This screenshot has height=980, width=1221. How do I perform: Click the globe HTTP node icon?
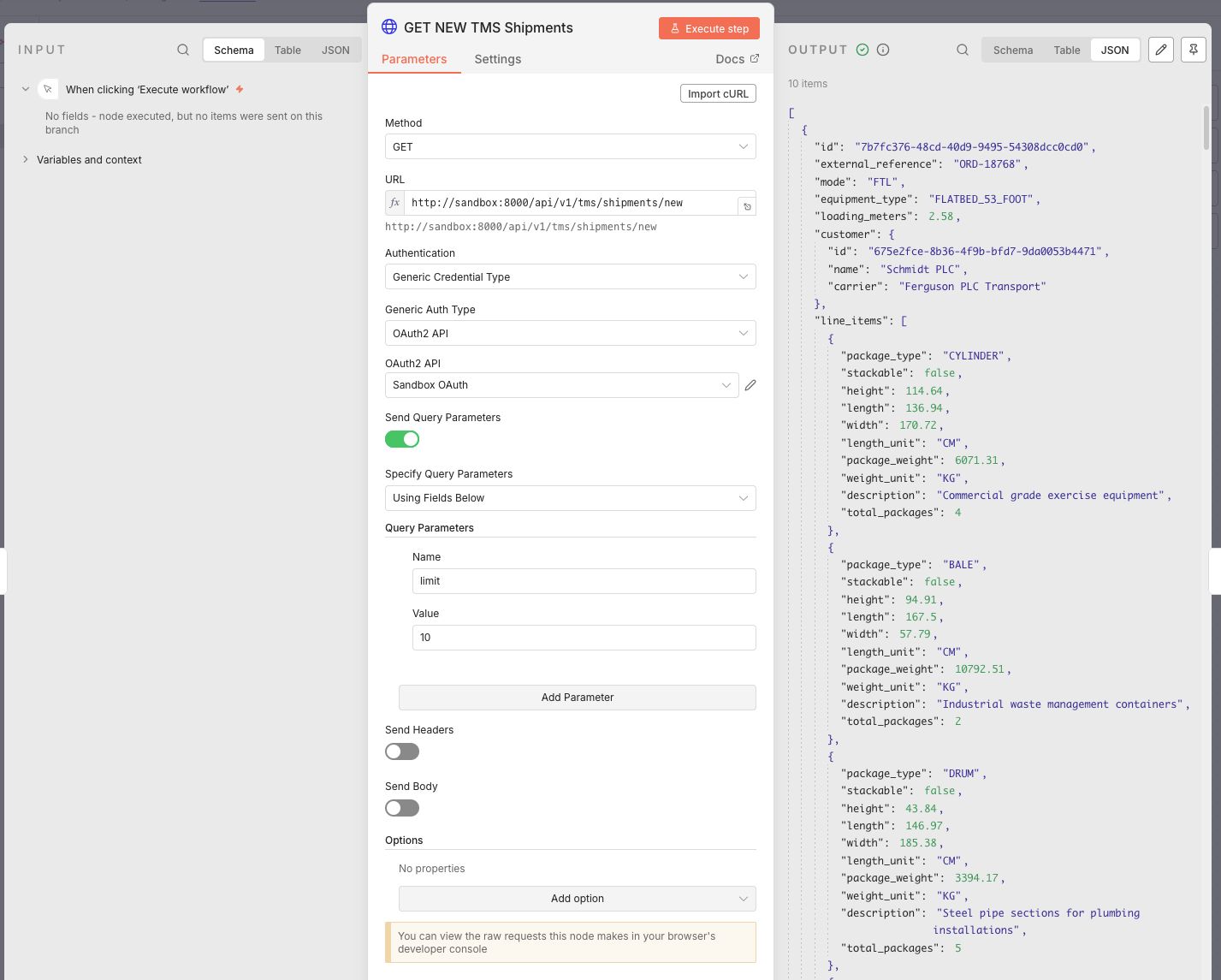[x=389, y=27]
